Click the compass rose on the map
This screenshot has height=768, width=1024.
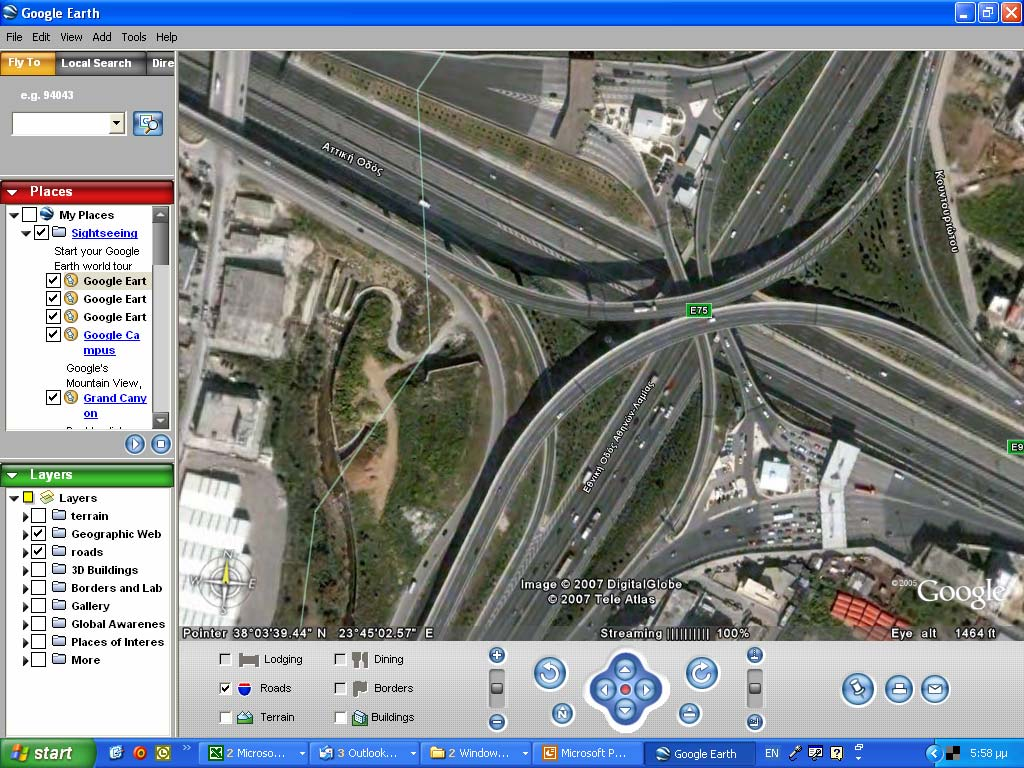[226, 581]
